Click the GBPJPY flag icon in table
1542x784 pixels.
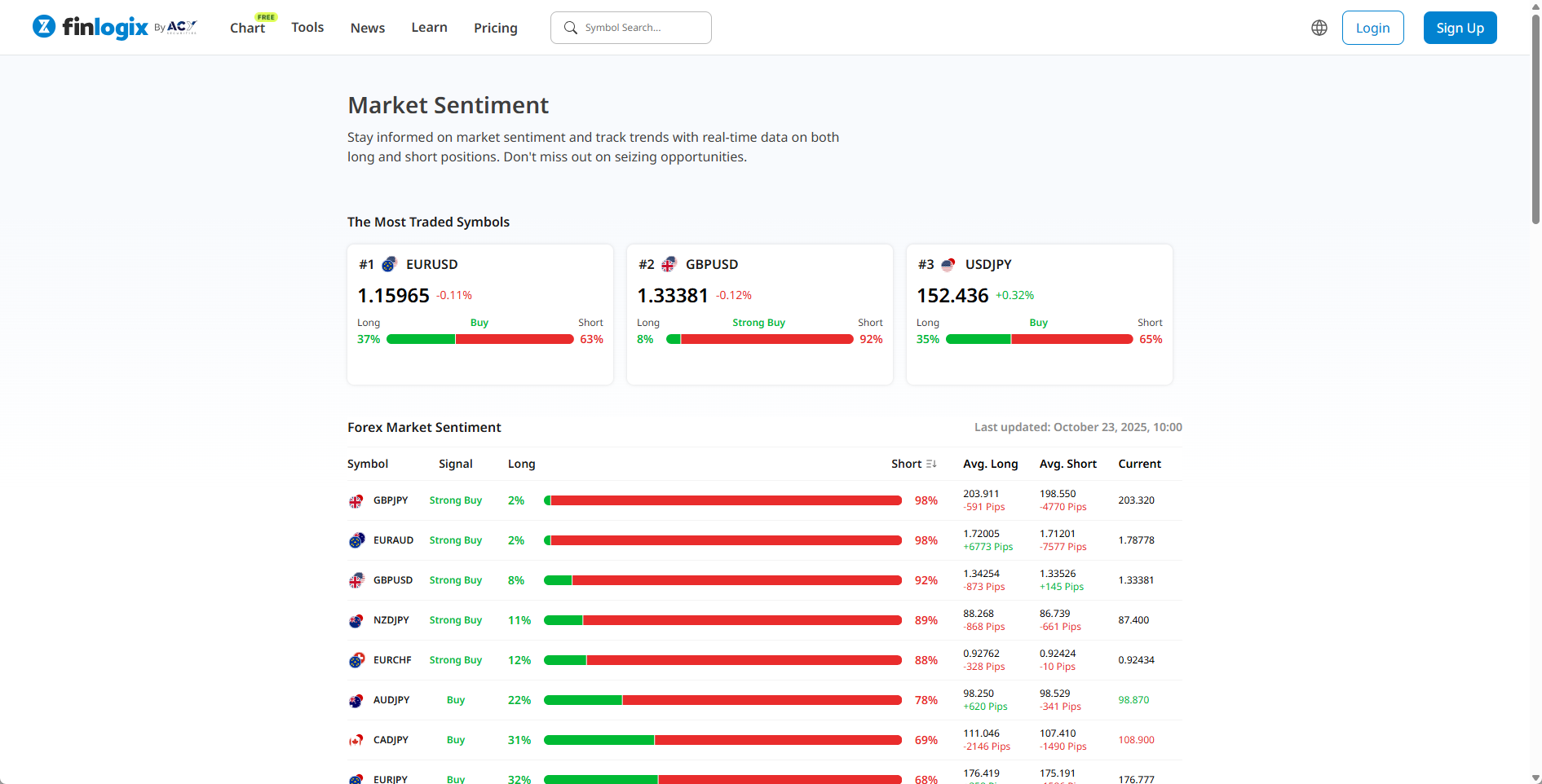tap(356, 501)
